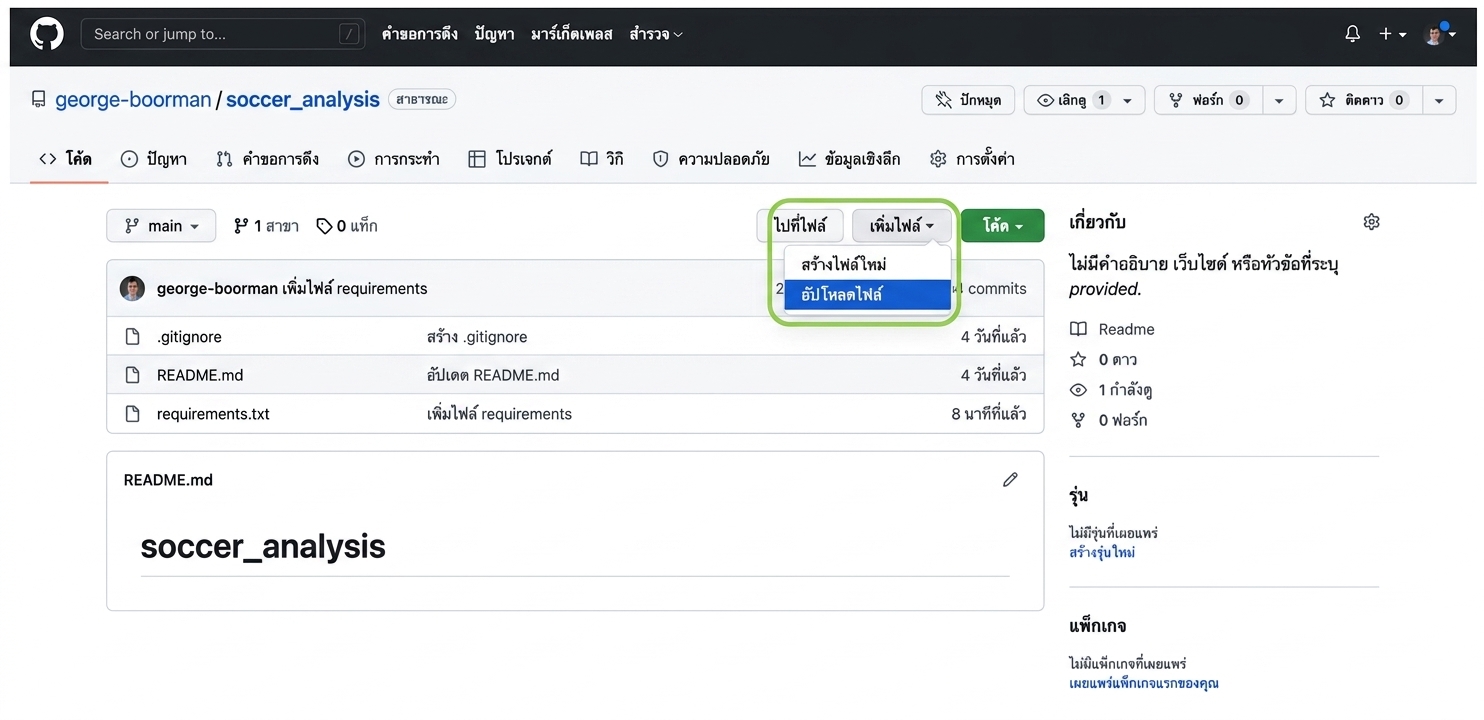The width and height of the screenshot is (1484, 720).
Task: View the 0 ดาว stargazers link
Action: (1104, 359)
